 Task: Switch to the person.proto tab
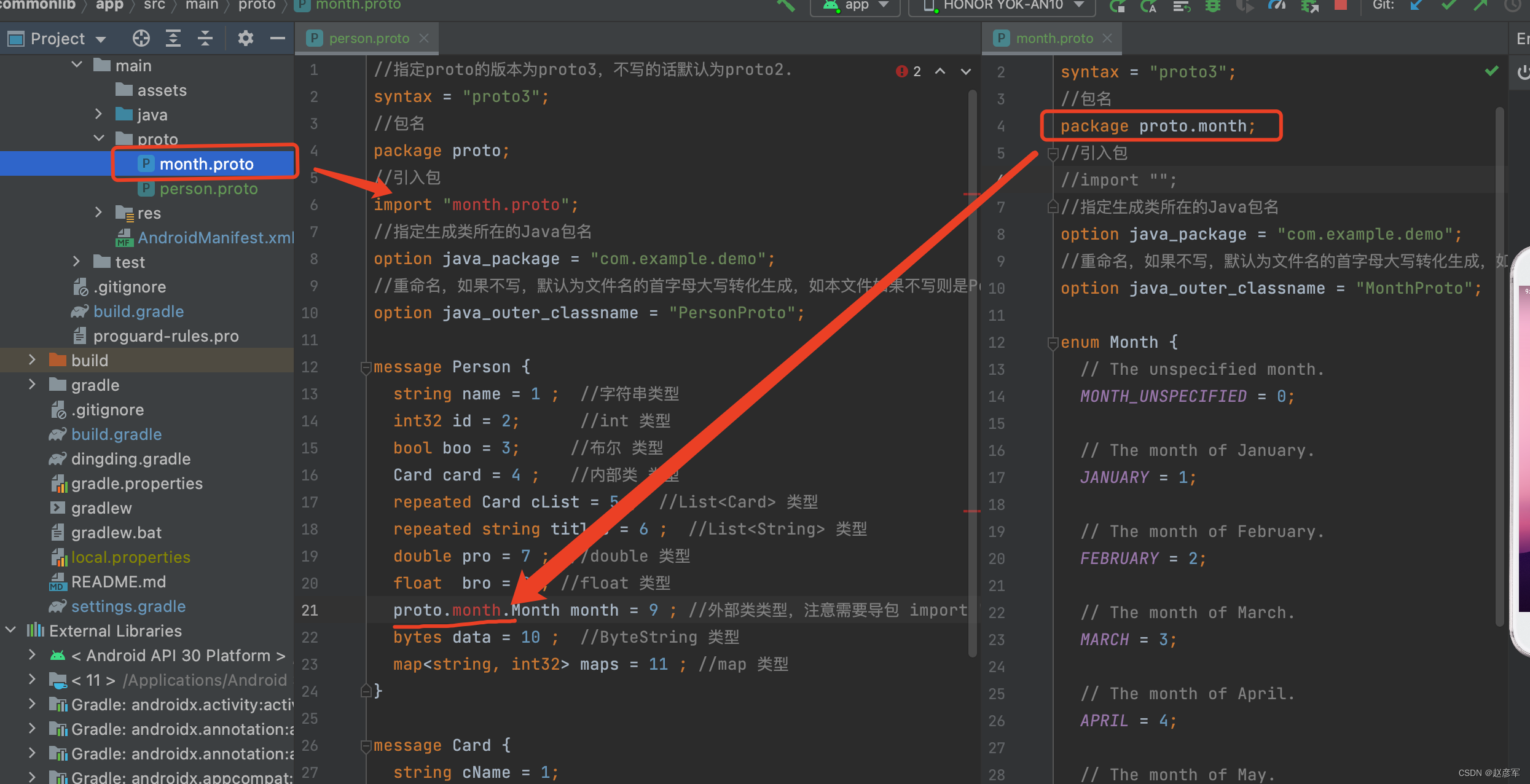click(x=368, y=39)
